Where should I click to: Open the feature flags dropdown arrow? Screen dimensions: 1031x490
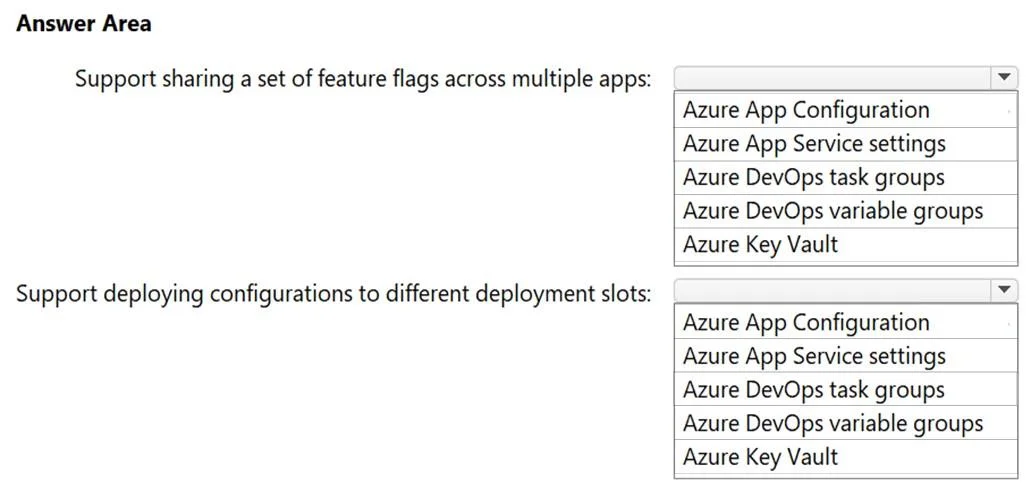tap(1003, 78)
